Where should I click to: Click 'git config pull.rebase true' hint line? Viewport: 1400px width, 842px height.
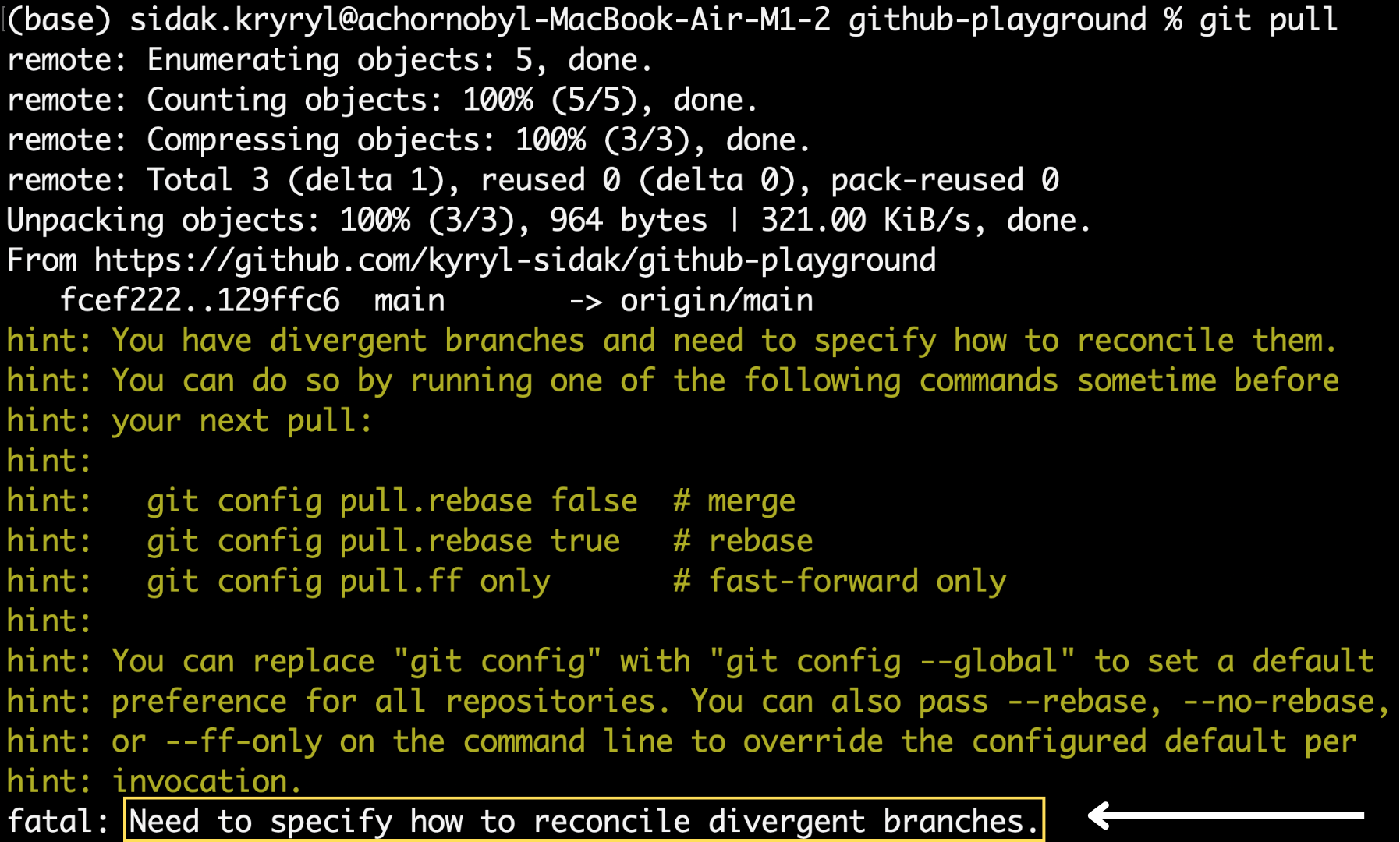tap(383, 541)
